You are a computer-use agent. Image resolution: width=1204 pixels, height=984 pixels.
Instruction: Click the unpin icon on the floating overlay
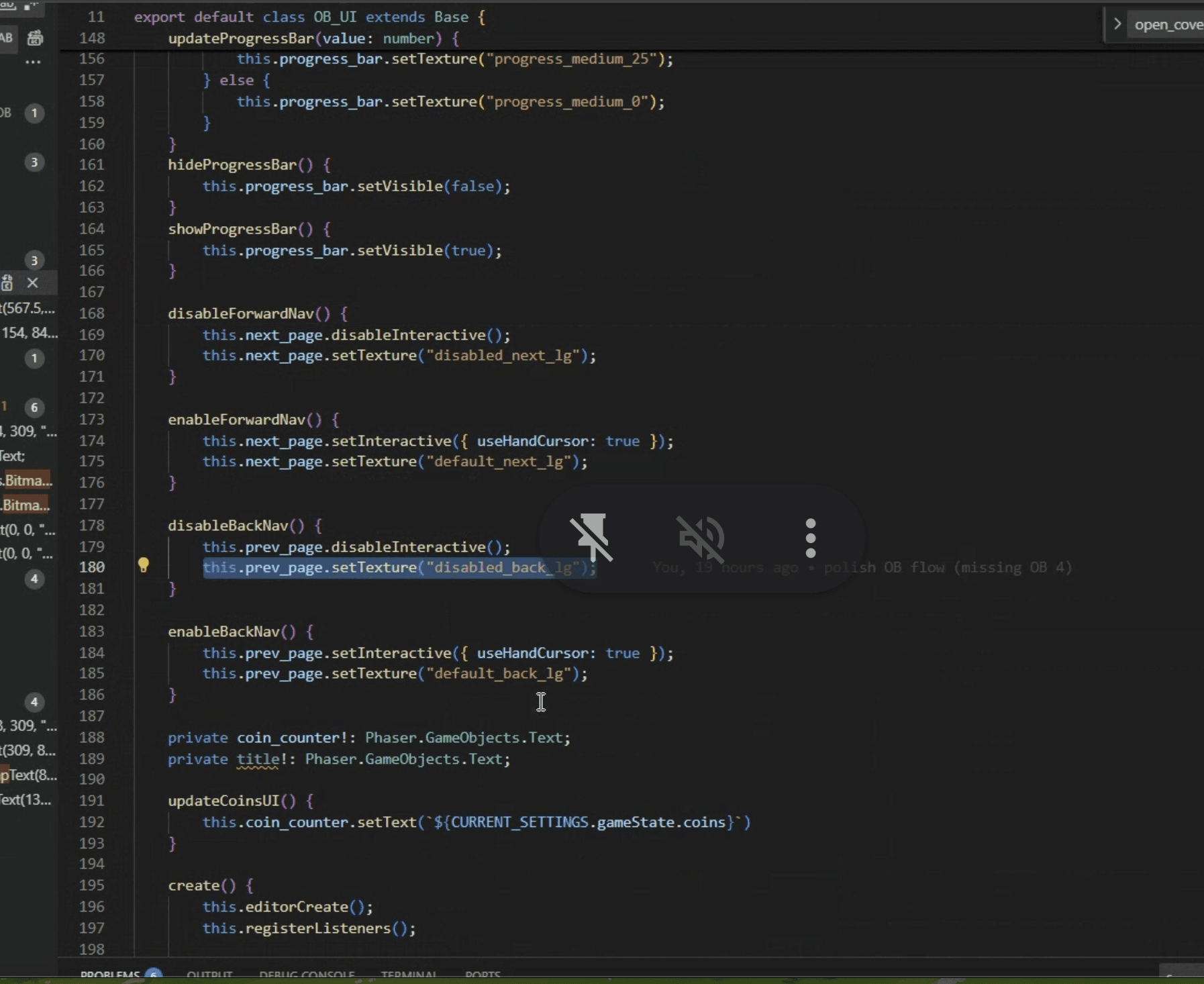pyautogui.click(x=591, y=537)
